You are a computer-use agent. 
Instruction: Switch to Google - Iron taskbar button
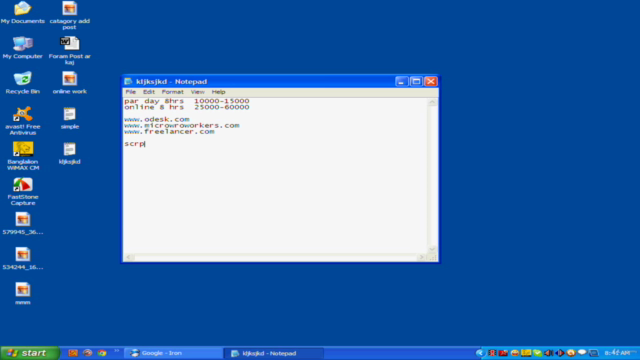(173, 353)
